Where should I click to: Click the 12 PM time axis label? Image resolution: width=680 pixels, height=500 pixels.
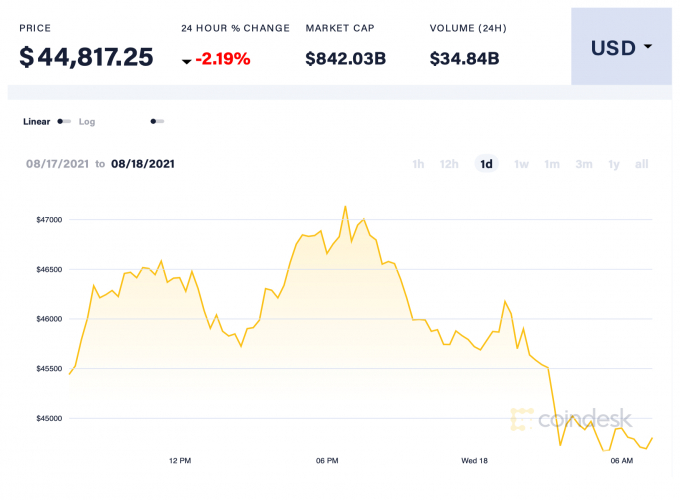point(180,461)
